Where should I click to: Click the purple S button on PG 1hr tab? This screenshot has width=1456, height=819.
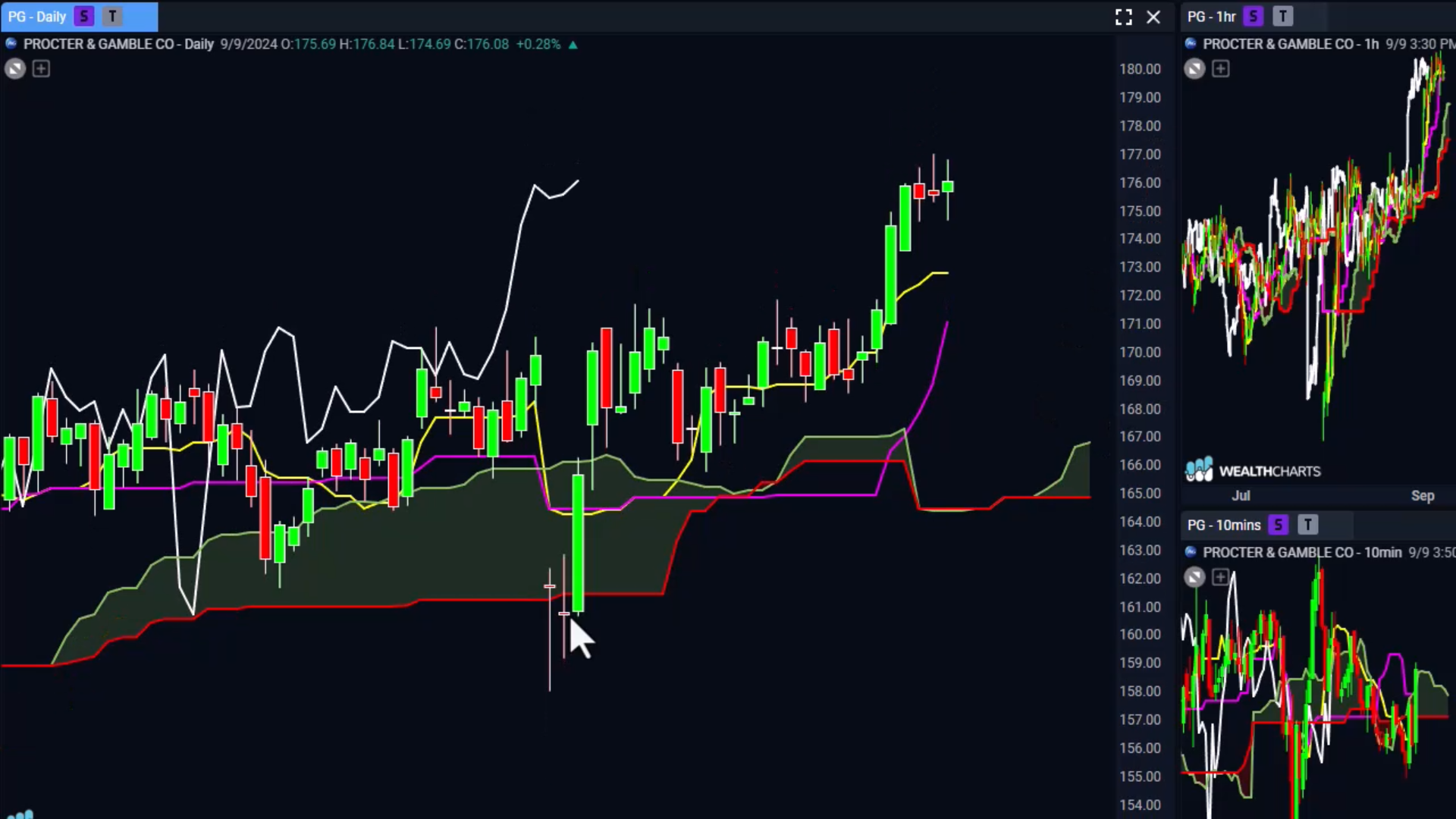[x=1254, y=16]
